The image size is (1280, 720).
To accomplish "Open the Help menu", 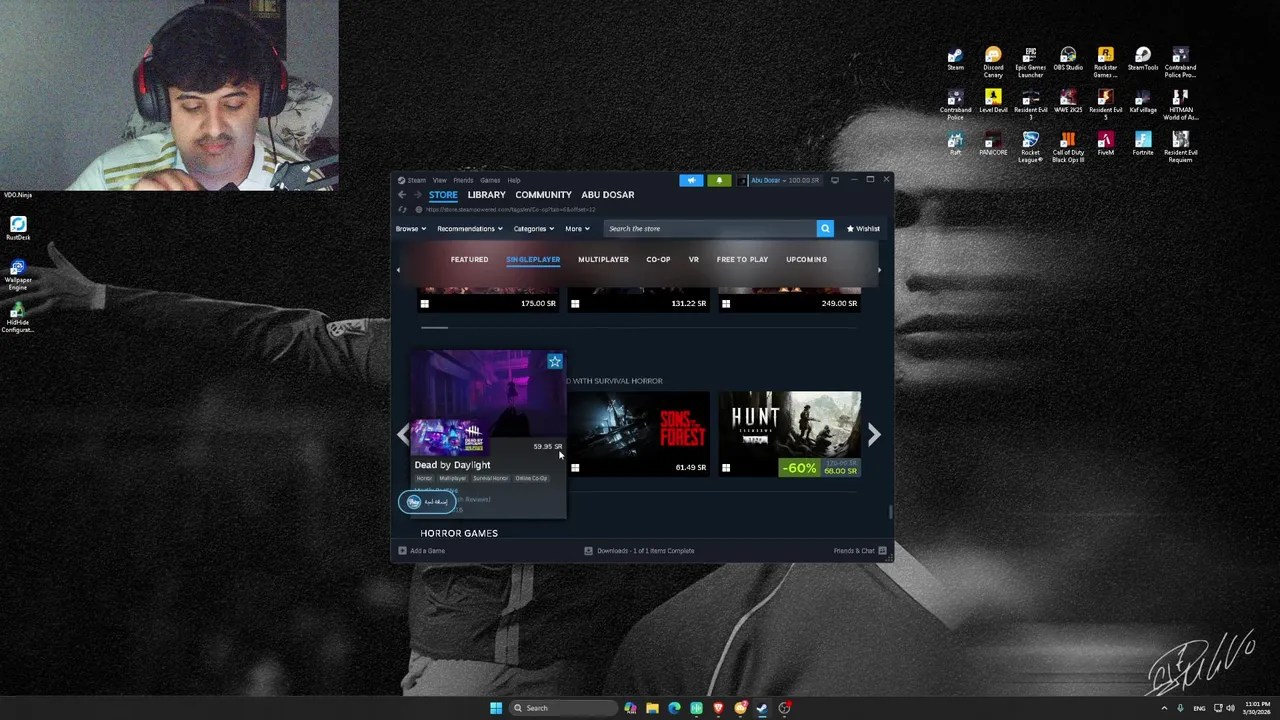I will click(514, 181).
